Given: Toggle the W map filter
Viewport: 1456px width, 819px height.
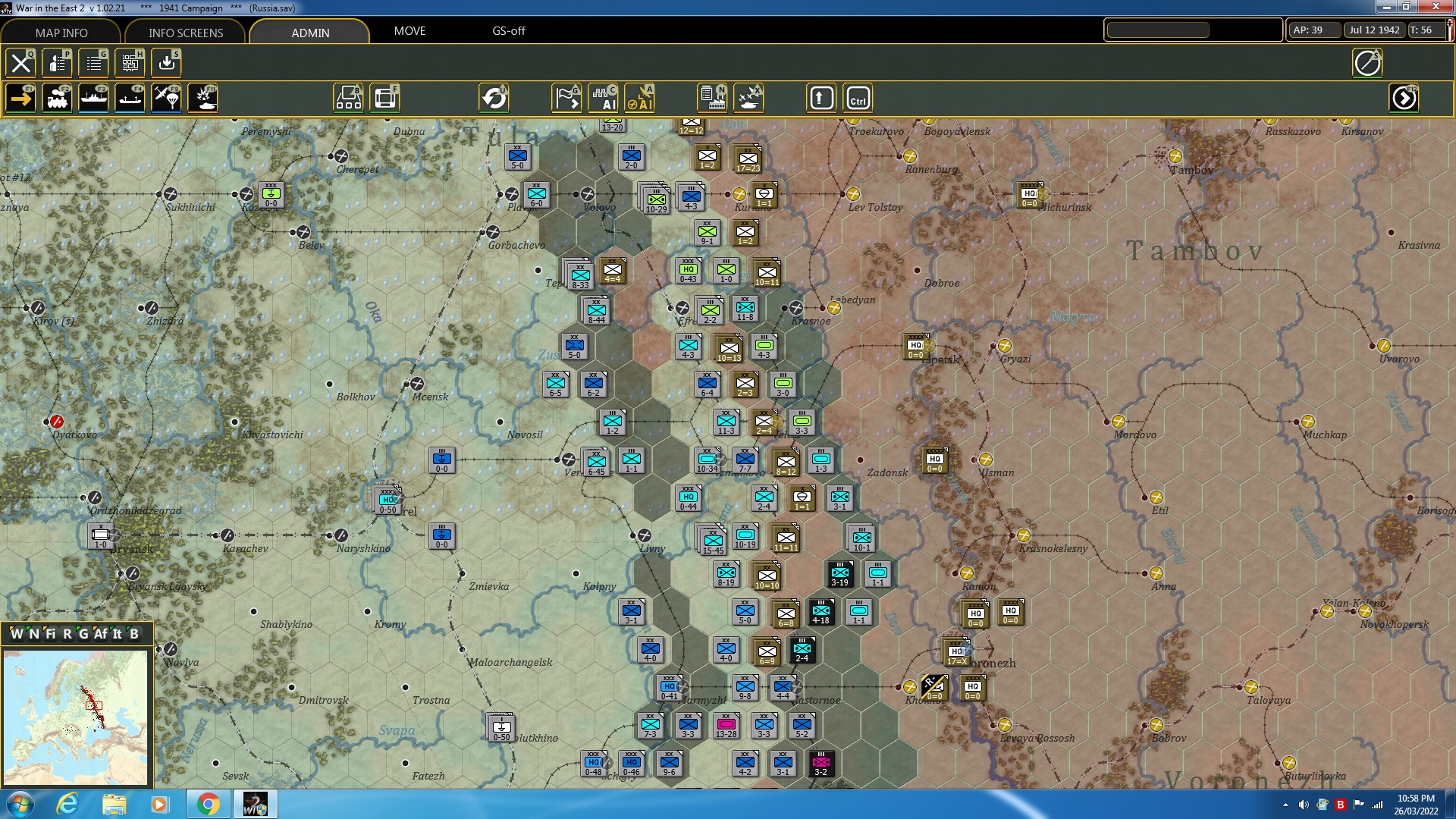Looking at the screenshot, I should tap(17, 634).
